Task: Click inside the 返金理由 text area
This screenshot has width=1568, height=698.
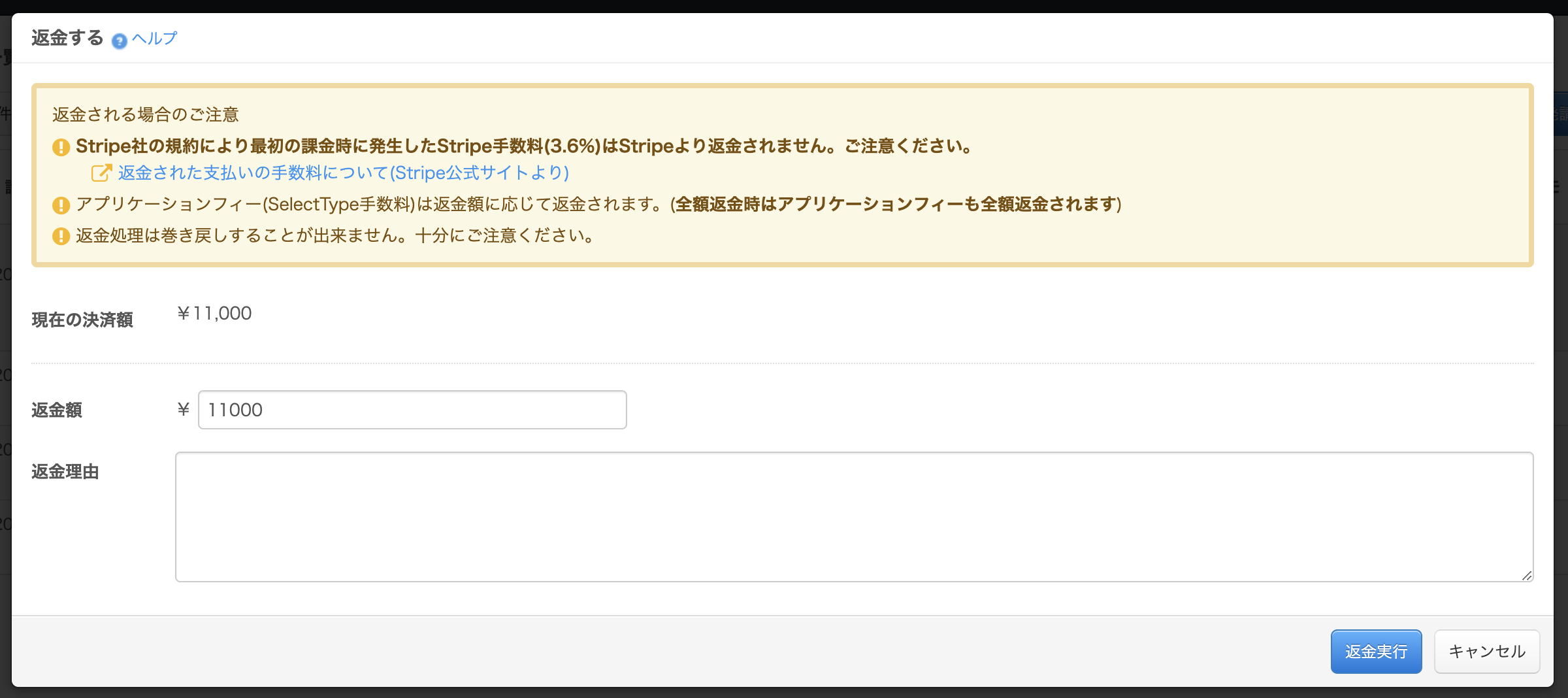Action: (853, 516)
